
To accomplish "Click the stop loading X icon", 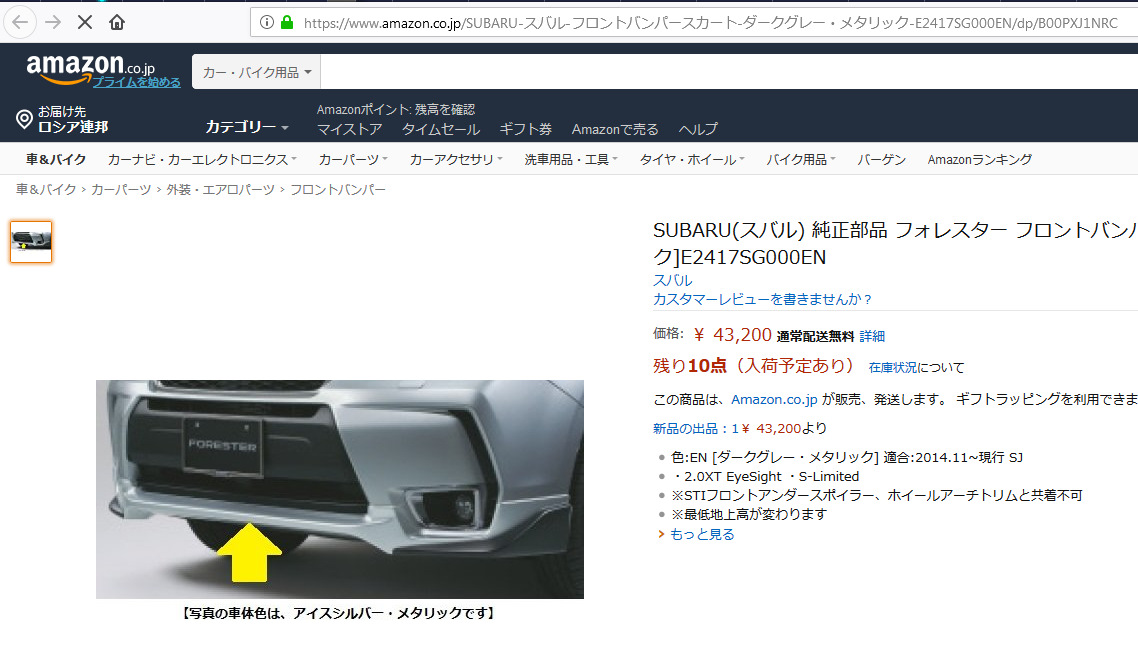I will coord(84,20).
